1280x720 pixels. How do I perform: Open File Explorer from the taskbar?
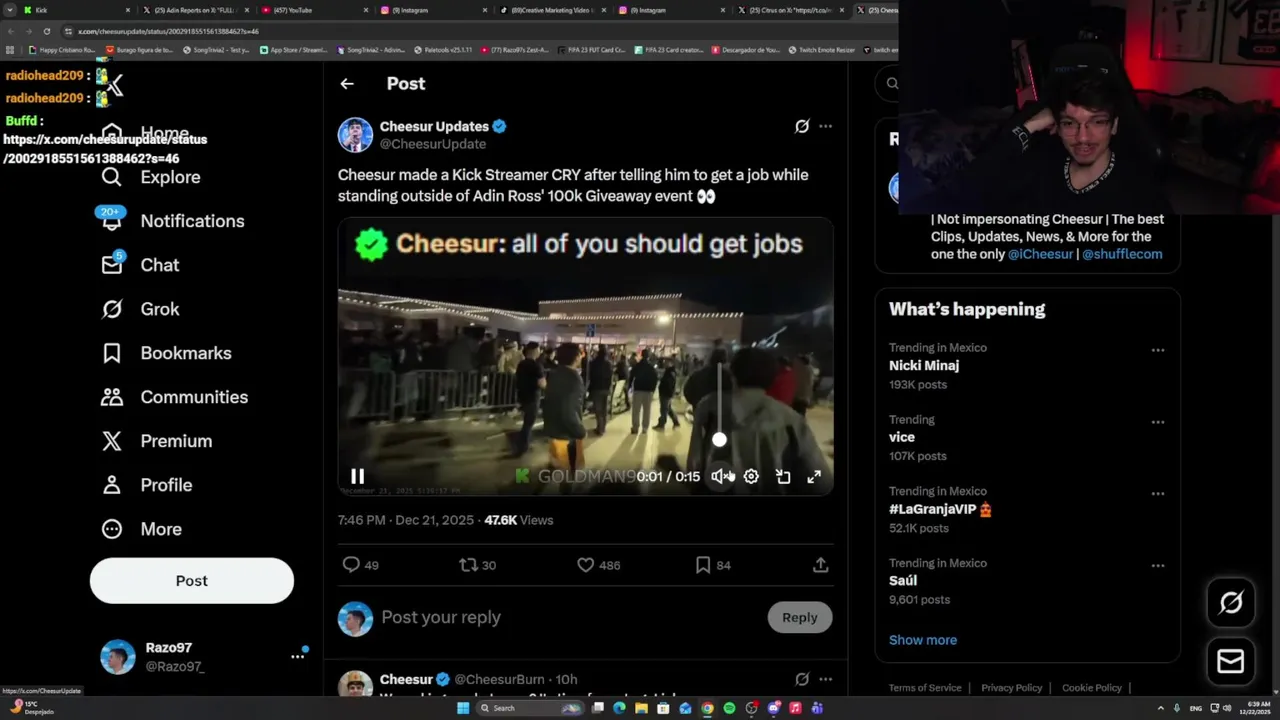pos(641,708)
